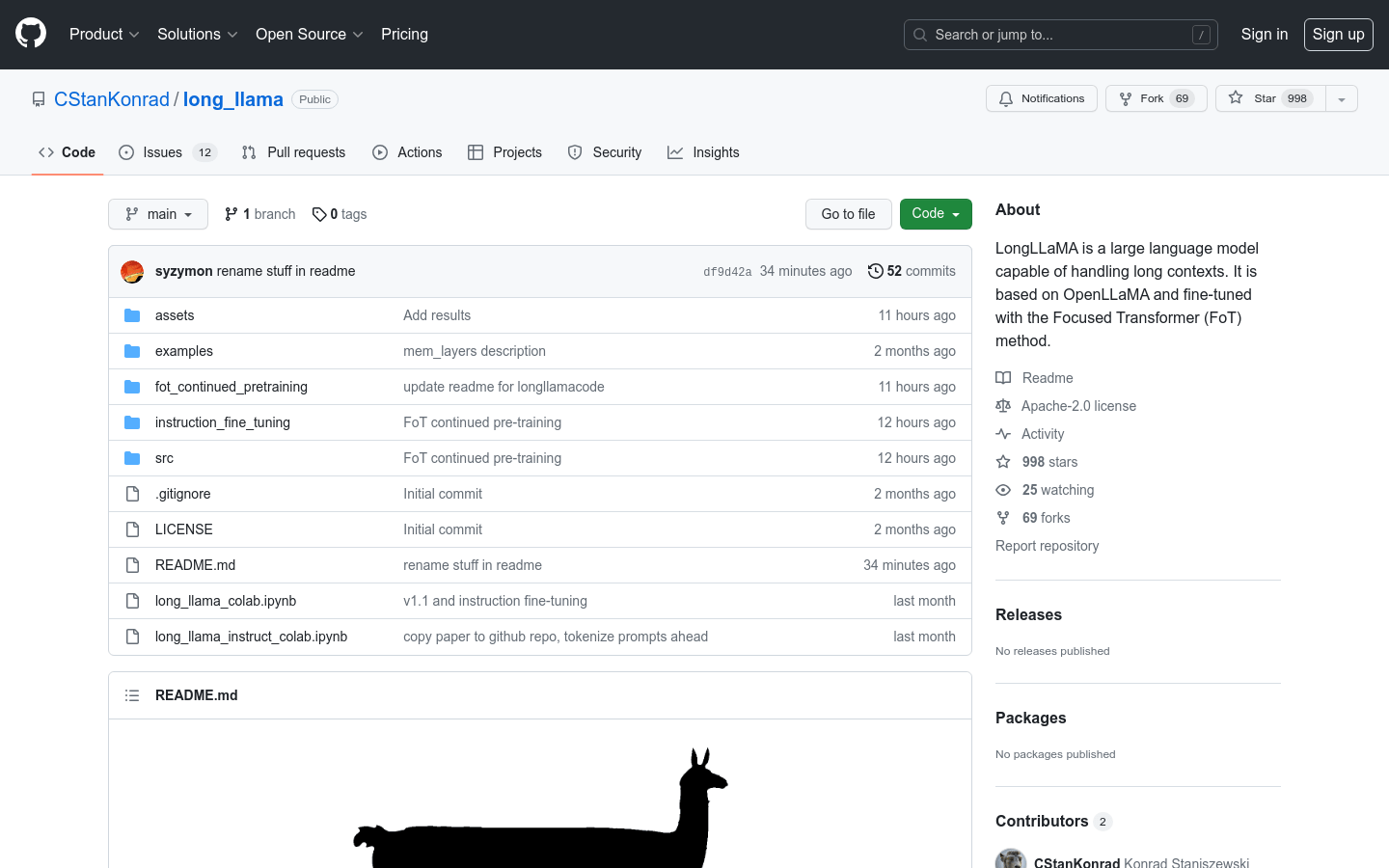
Task: Click the CStanKonrad contributor avatar
Action: click(x=1011, y=858)
